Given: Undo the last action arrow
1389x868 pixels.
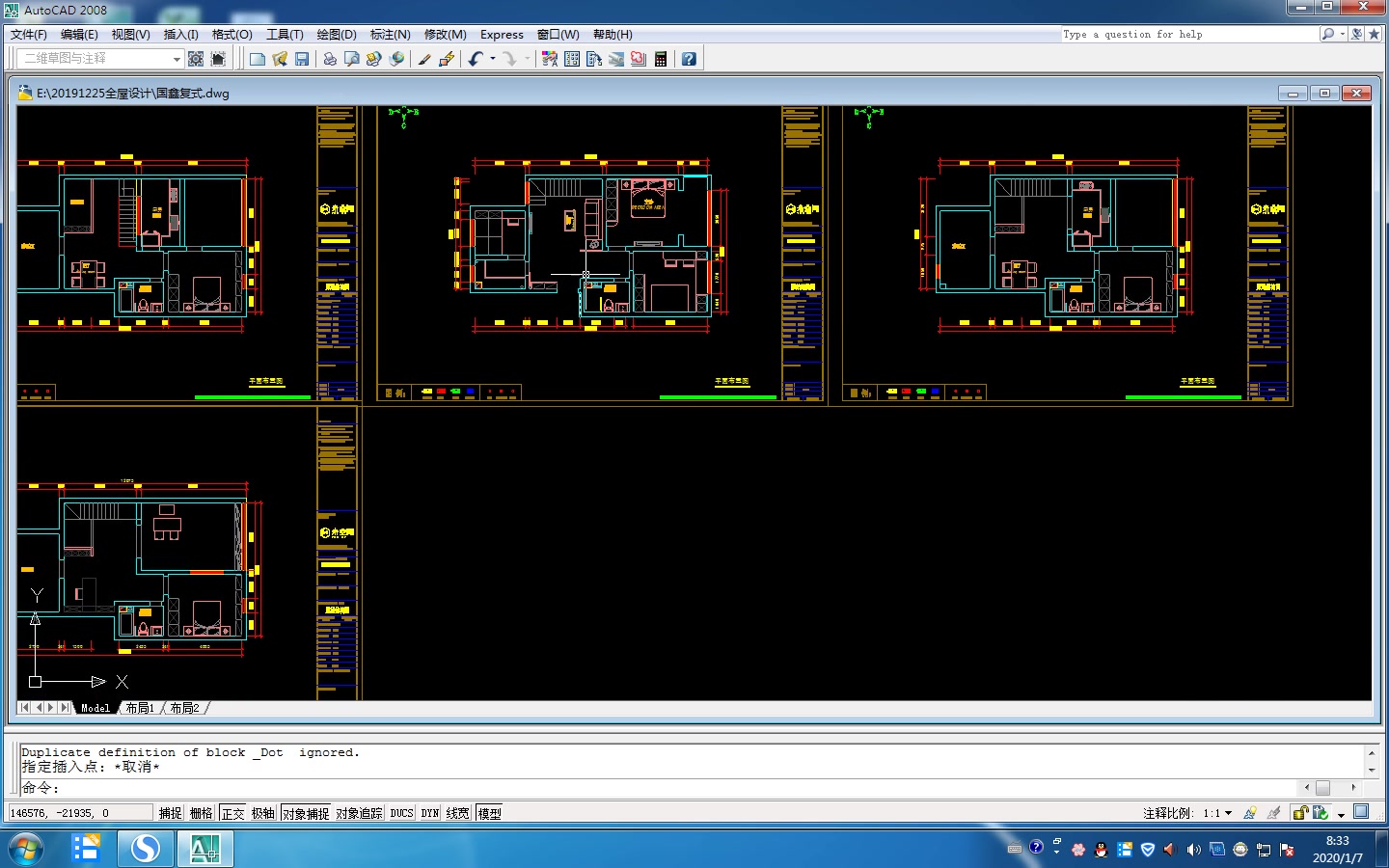Looking at the screenshot, I should click(475, 59).
